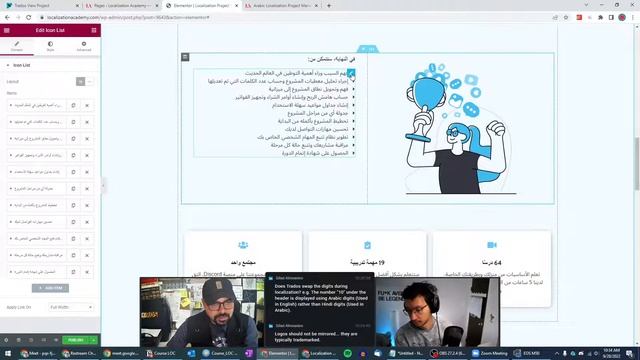Screen dimensions: 640x360
Task: Remove the fourth item in Items list
Action: click(x=87, y=155)
